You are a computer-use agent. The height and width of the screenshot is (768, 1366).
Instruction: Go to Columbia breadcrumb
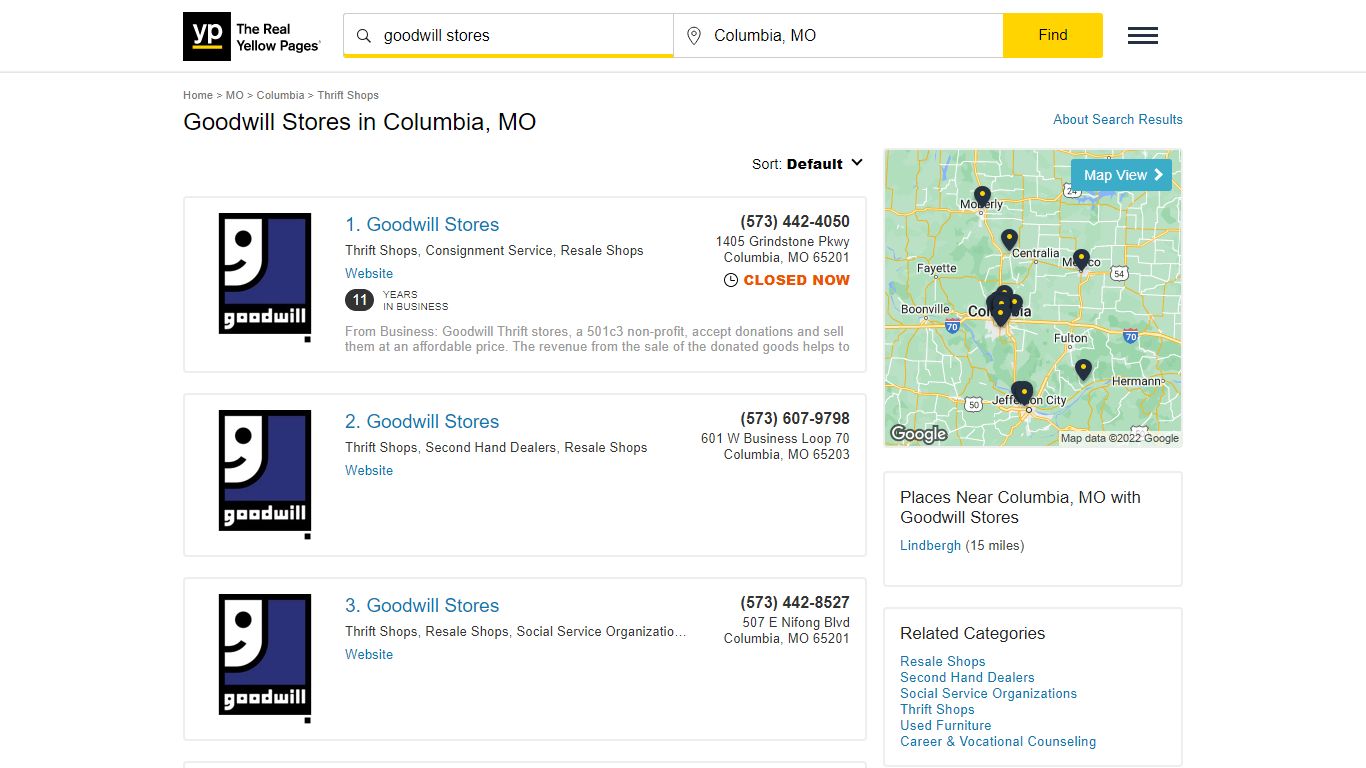[280, 95]
